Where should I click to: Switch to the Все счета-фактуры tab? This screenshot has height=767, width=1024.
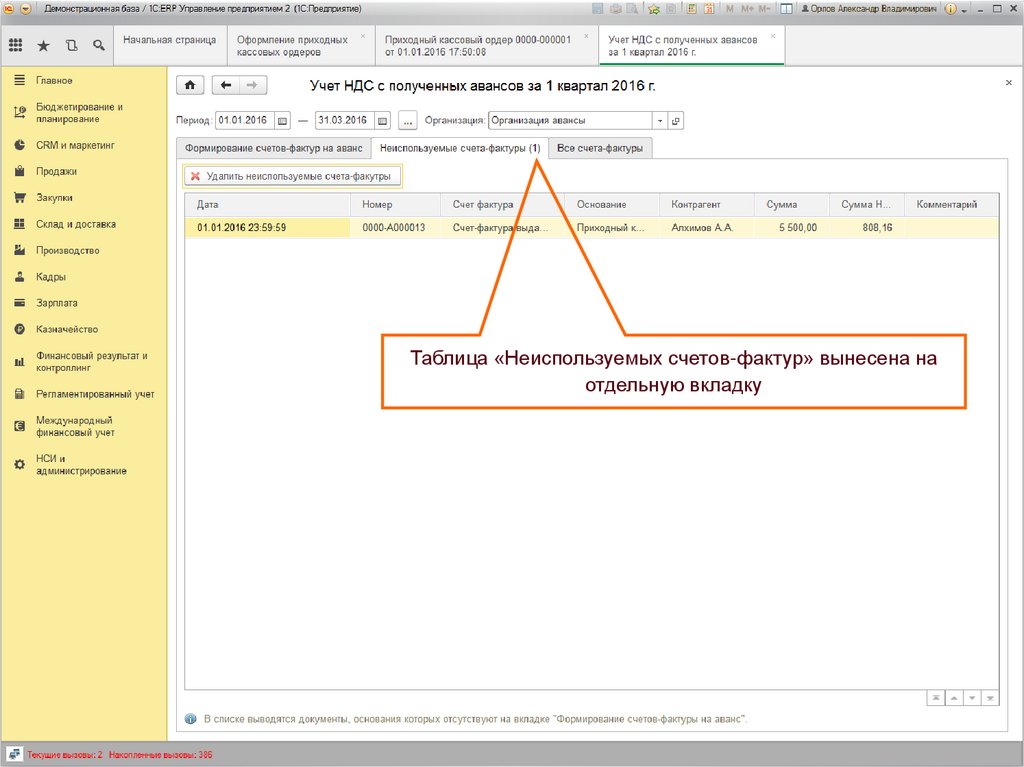tap(600, 148)
